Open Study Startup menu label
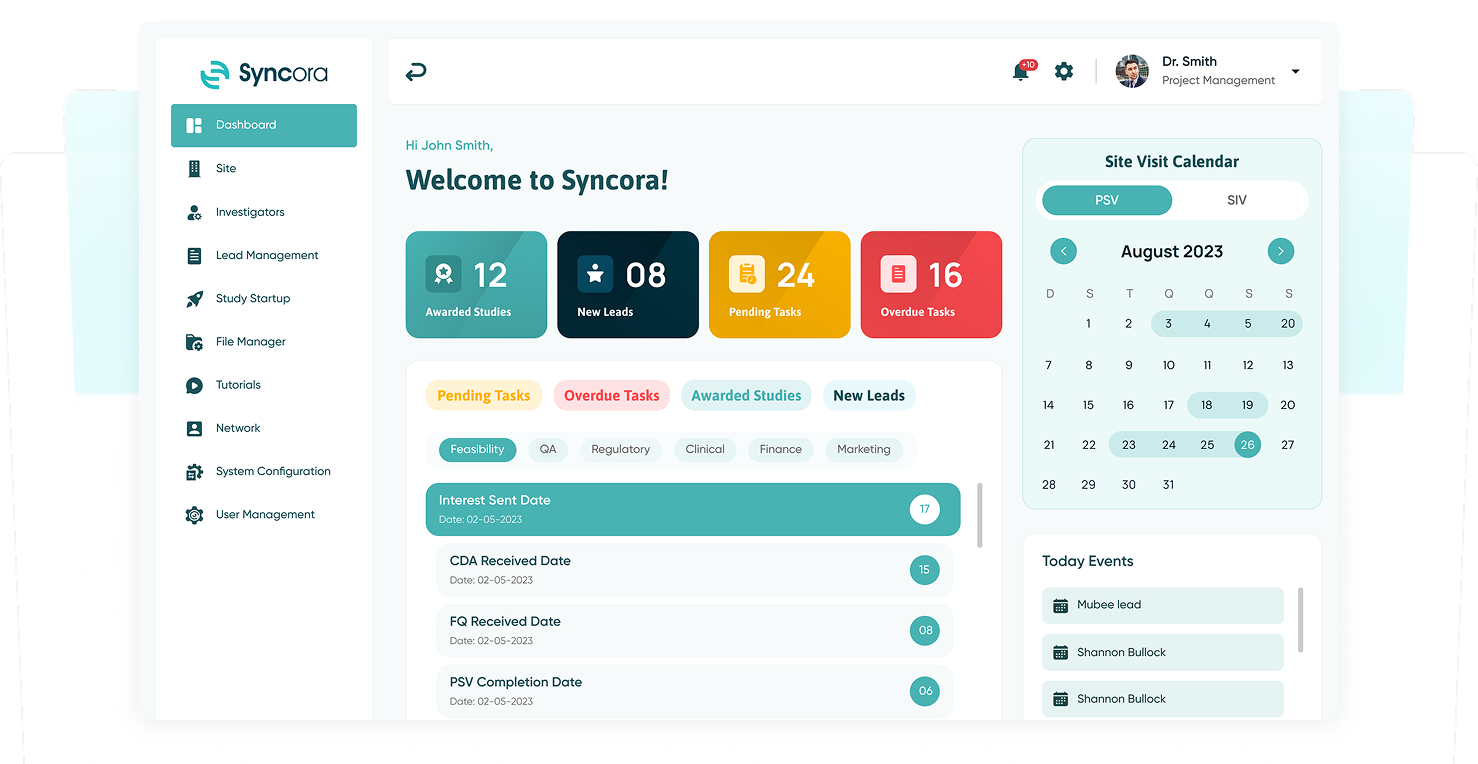The height and width of the screenshot is (764, 1478). [253, 299]
